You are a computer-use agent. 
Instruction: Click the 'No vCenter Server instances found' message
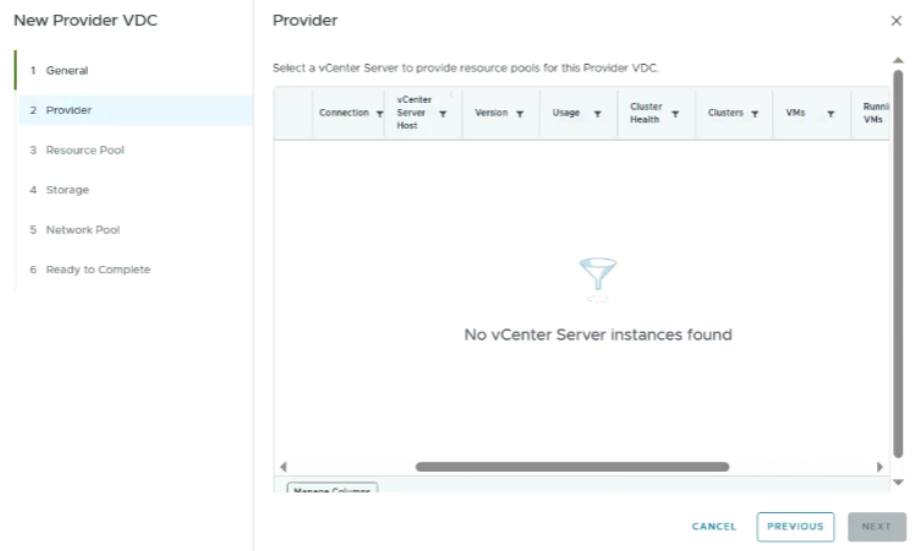(x=598, y=335)
